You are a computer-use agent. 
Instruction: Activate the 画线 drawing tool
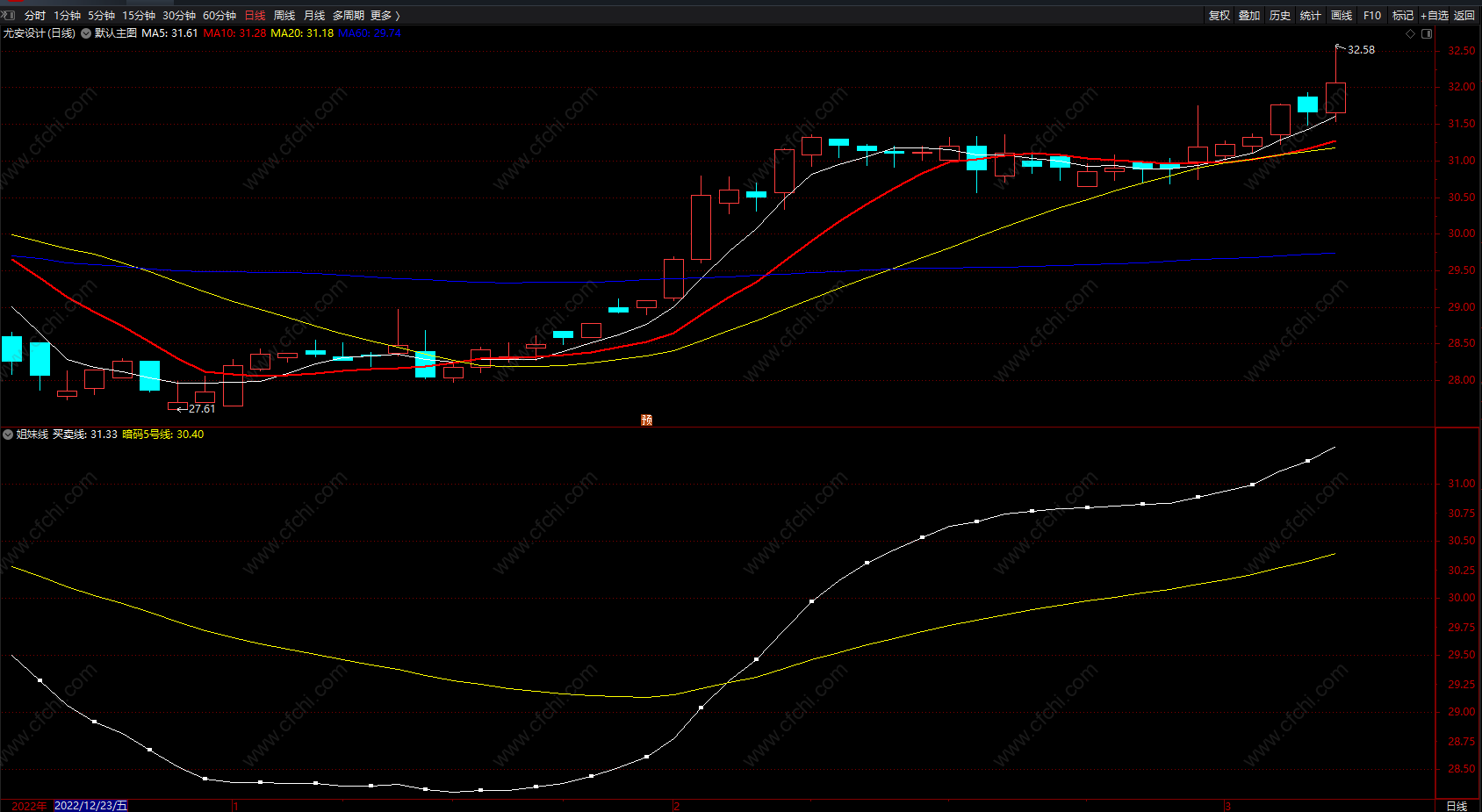pos(1342,16)
